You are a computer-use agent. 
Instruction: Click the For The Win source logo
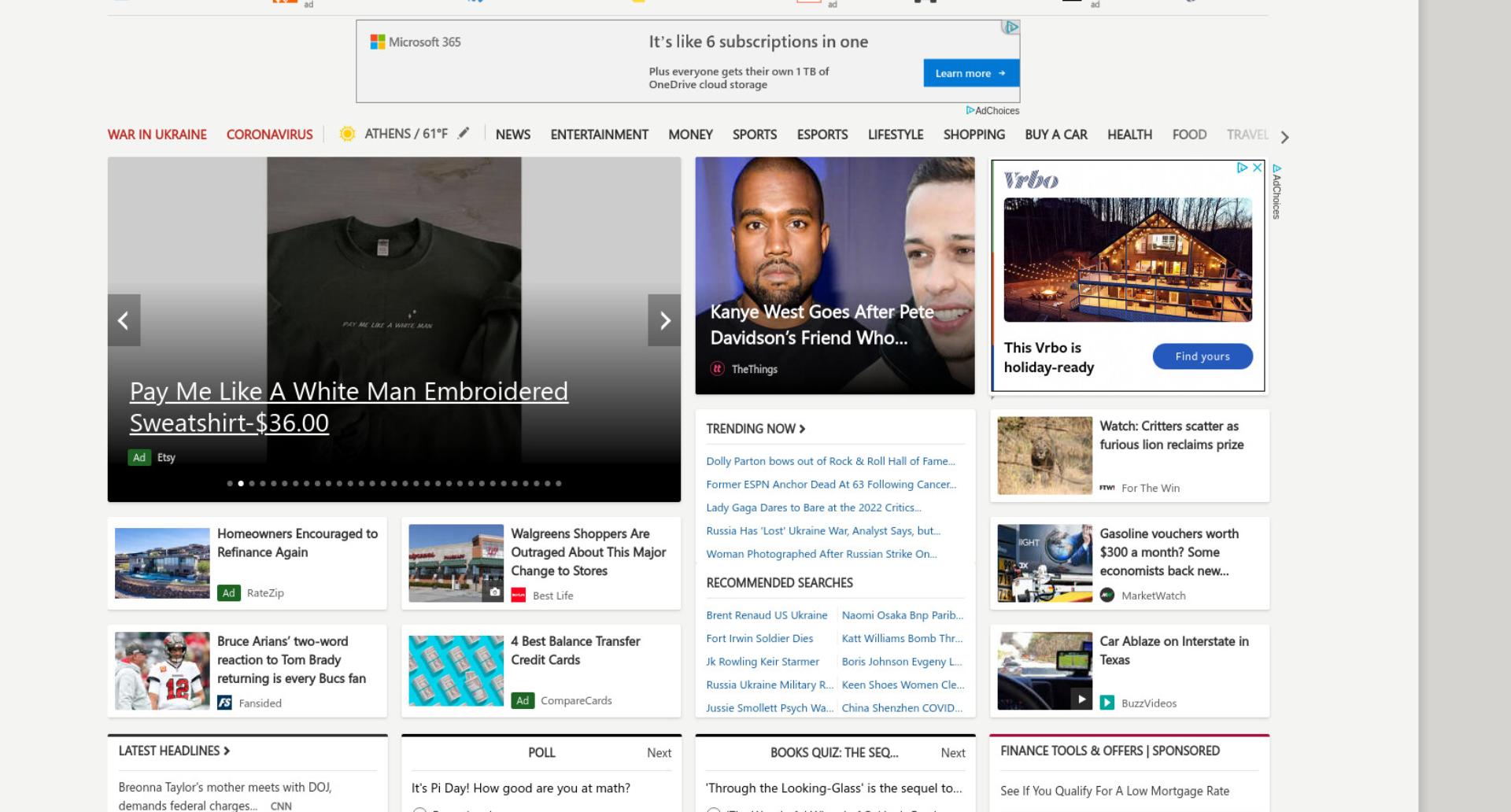1107,488
